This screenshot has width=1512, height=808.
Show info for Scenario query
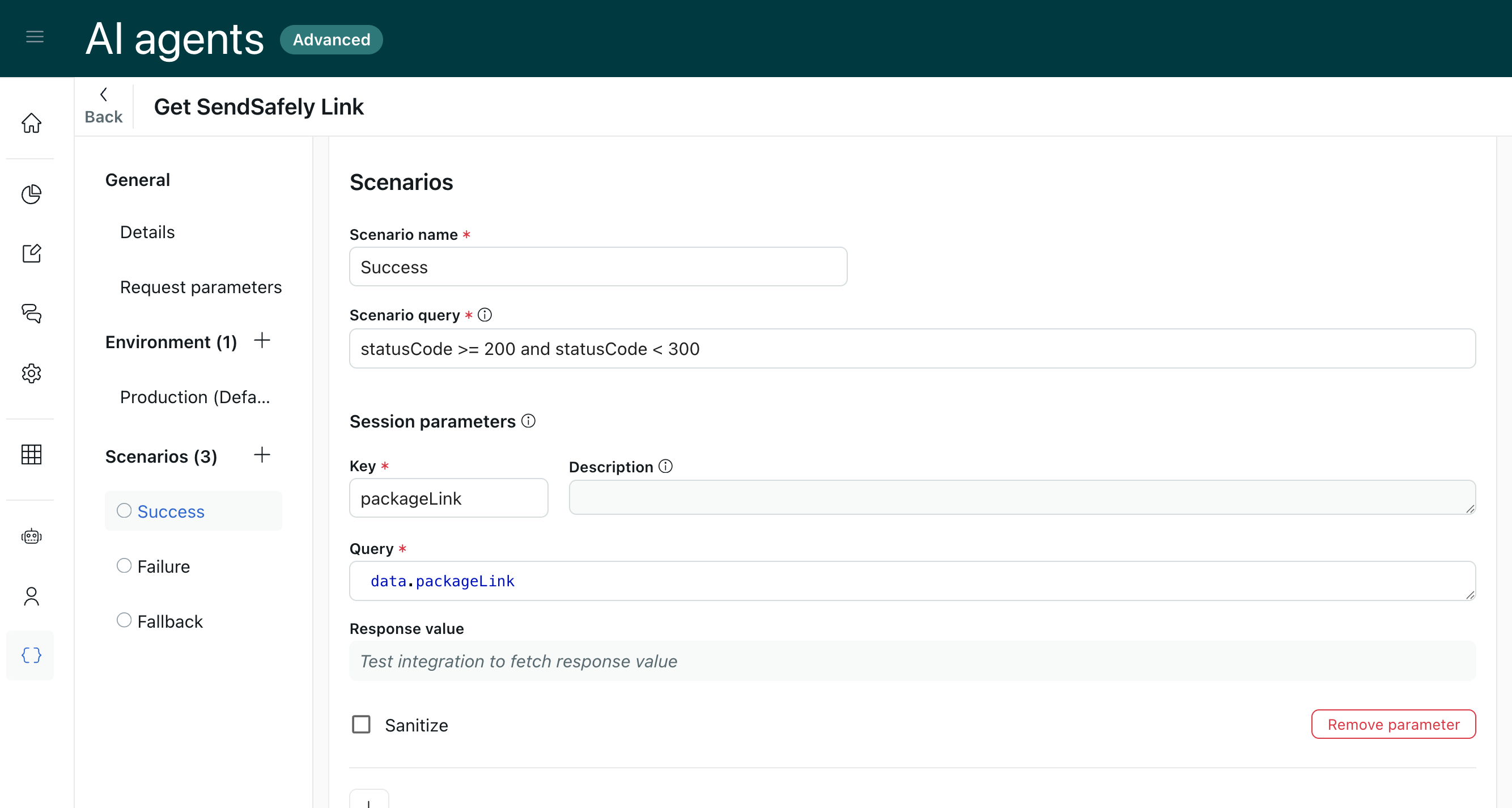(x=485, y=315)
